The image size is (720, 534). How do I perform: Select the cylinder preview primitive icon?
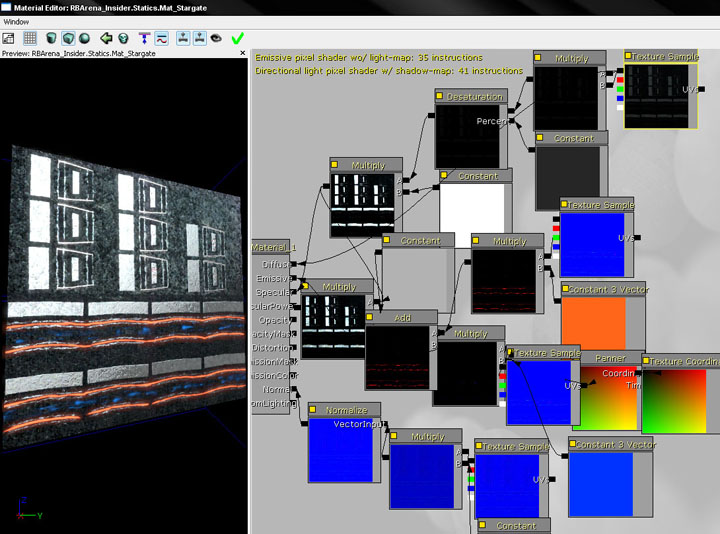pyautogui.click(x=51, y=38)
